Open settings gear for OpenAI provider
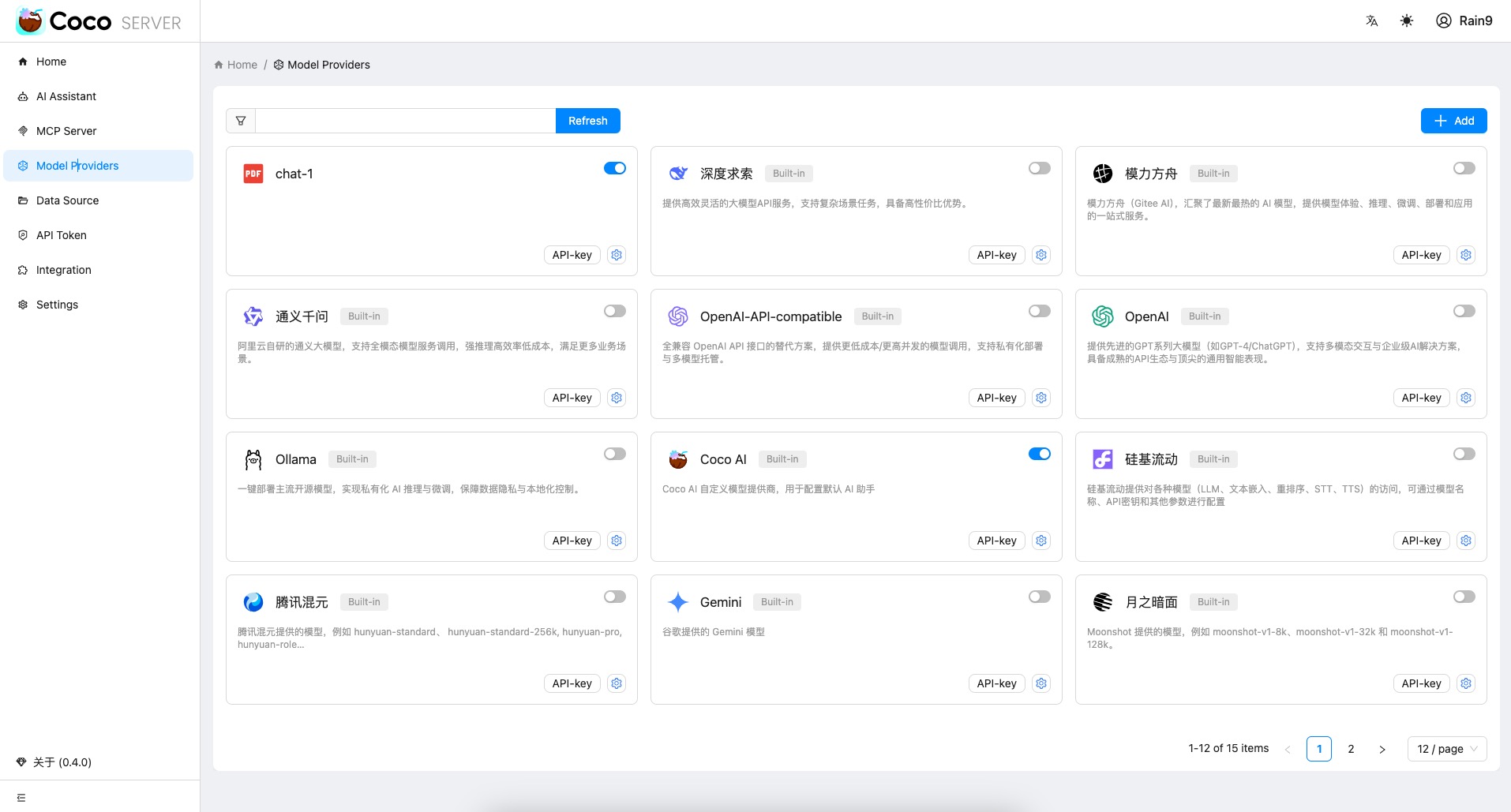Viewport: 1511px width, 812px height. coord(1466,398)
